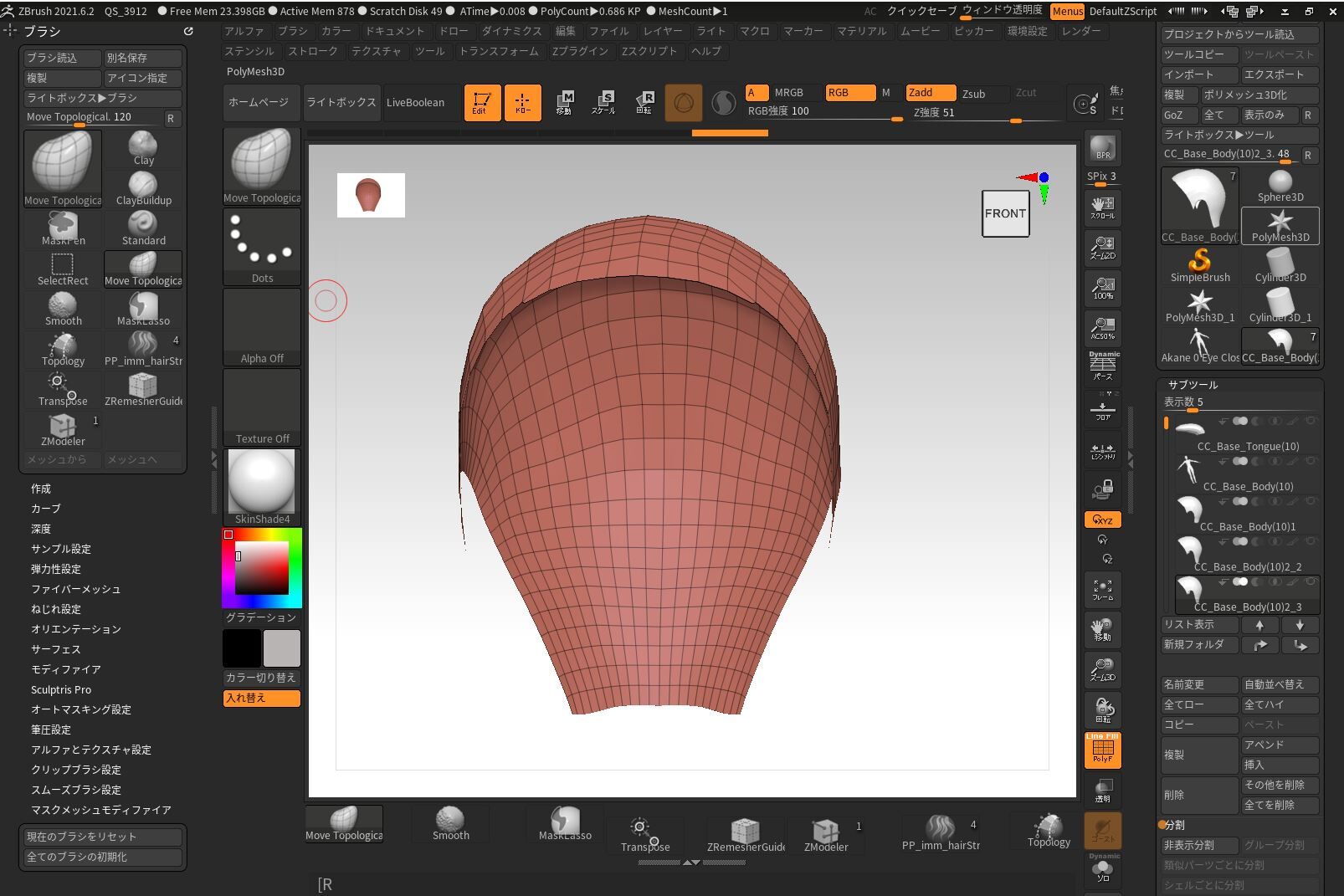Expand the オートマスキング設定 section
Image resolution: width=1344 pixels, height=896 pixels.
coord(81,709)
